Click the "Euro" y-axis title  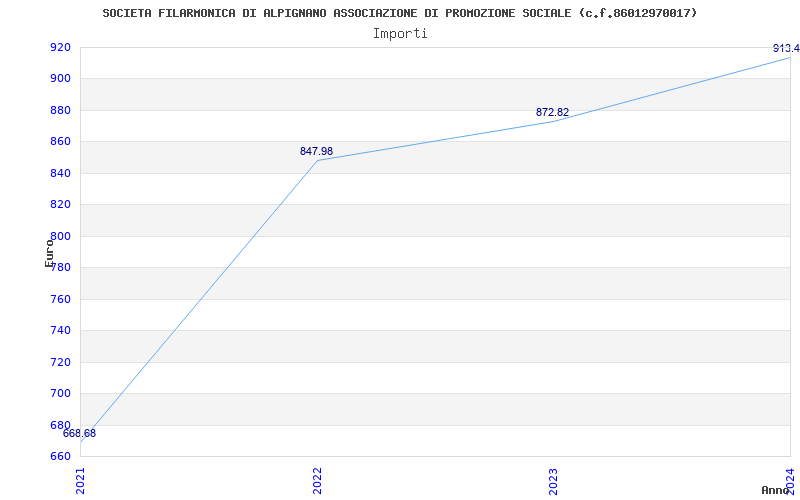[49, 252]
